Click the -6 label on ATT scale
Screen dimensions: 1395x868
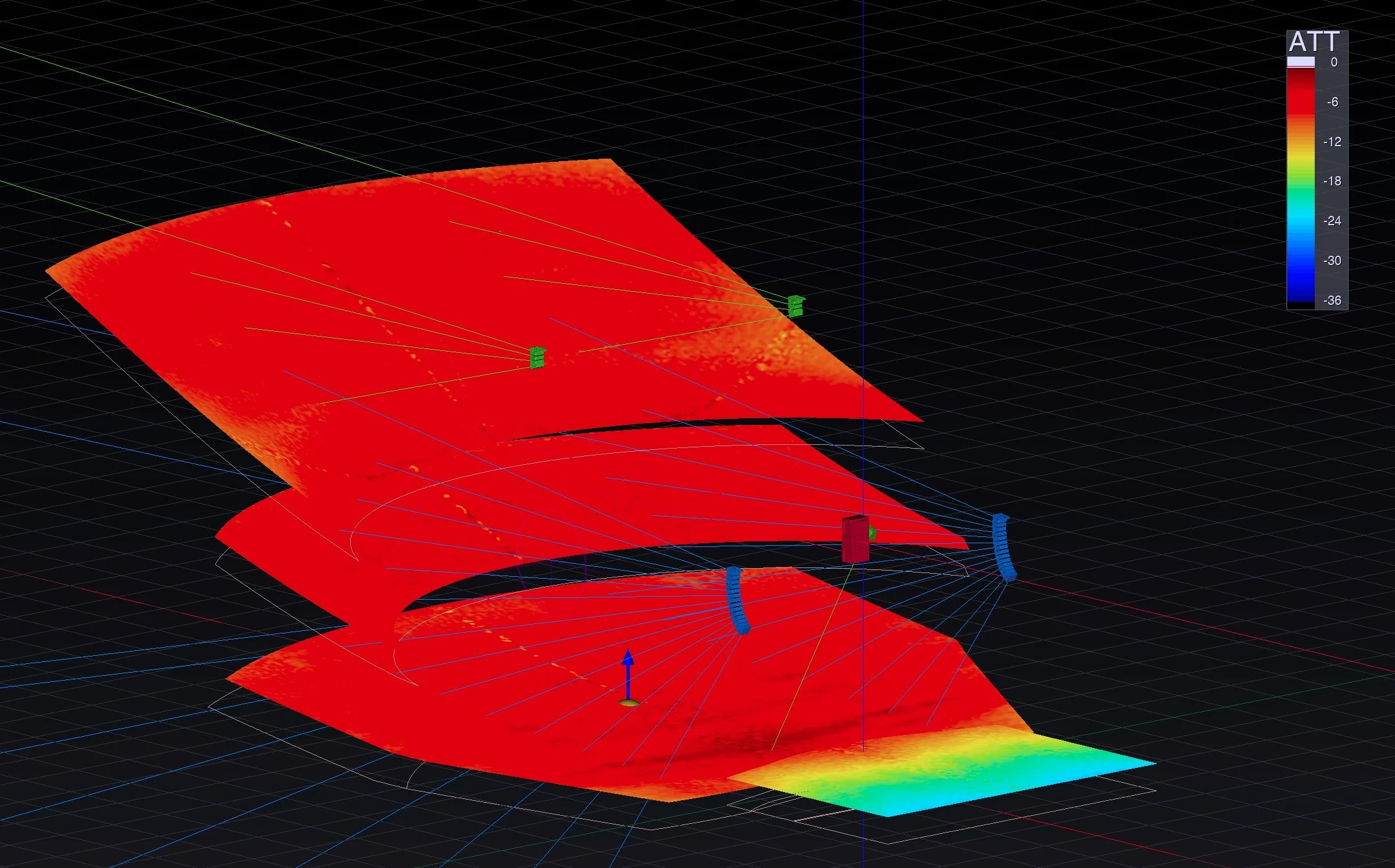click(x=1332, y=102)
